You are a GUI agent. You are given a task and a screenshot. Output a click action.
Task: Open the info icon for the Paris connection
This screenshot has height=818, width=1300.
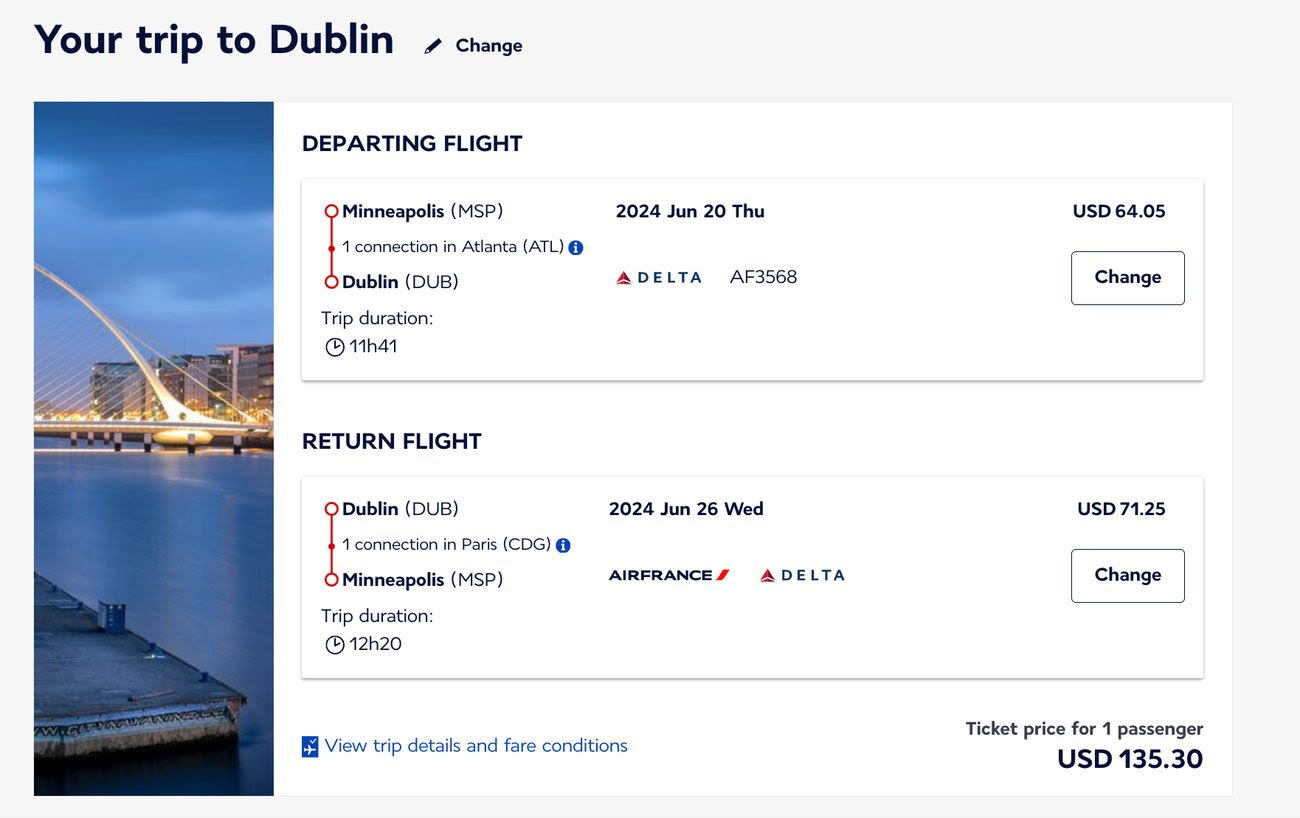(x=562, y=545)
